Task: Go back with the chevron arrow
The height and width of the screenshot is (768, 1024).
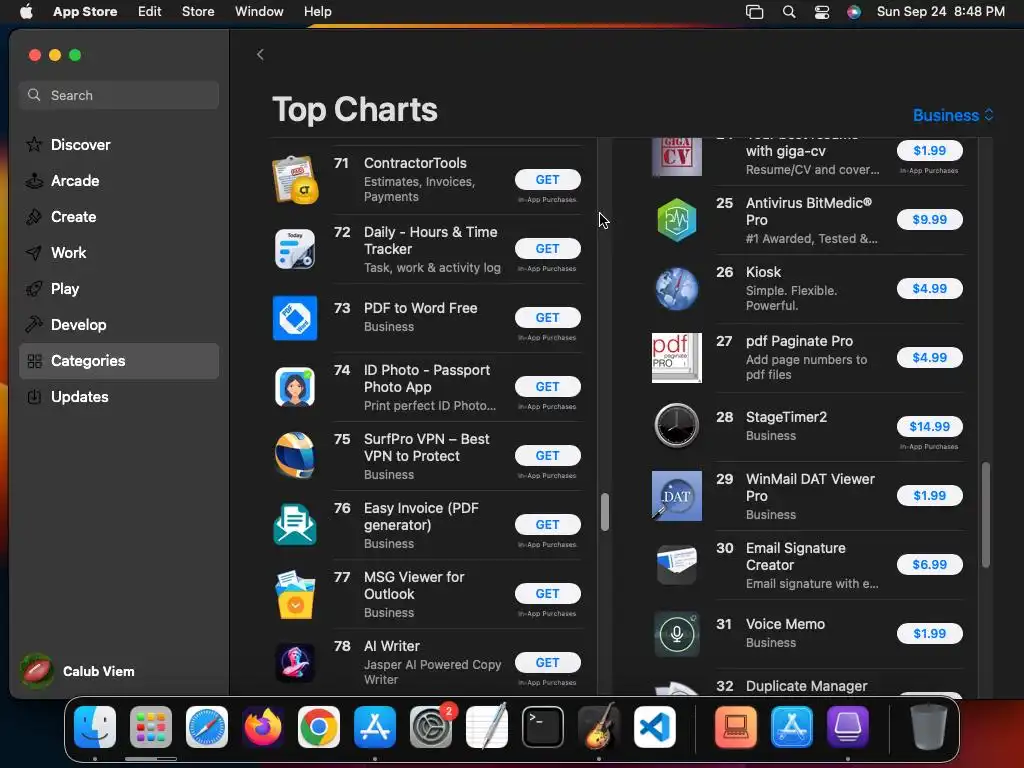Action: 260,55
